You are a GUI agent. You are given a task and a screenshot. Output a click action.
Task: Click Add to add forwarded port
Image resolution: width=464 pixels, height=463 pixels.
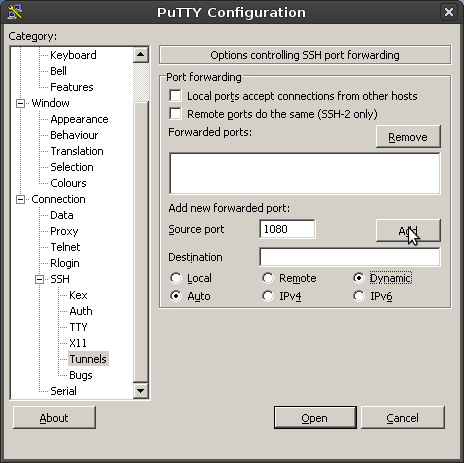coord(408,230)
